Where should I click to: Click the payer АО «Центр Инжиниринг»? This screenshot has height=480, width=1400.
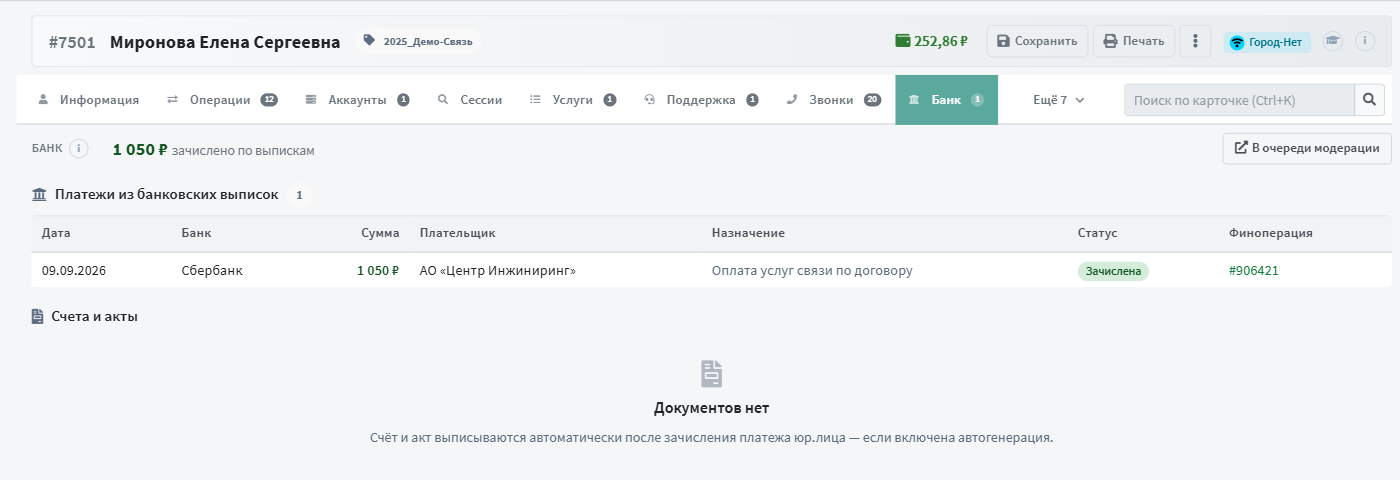[498, 270]
